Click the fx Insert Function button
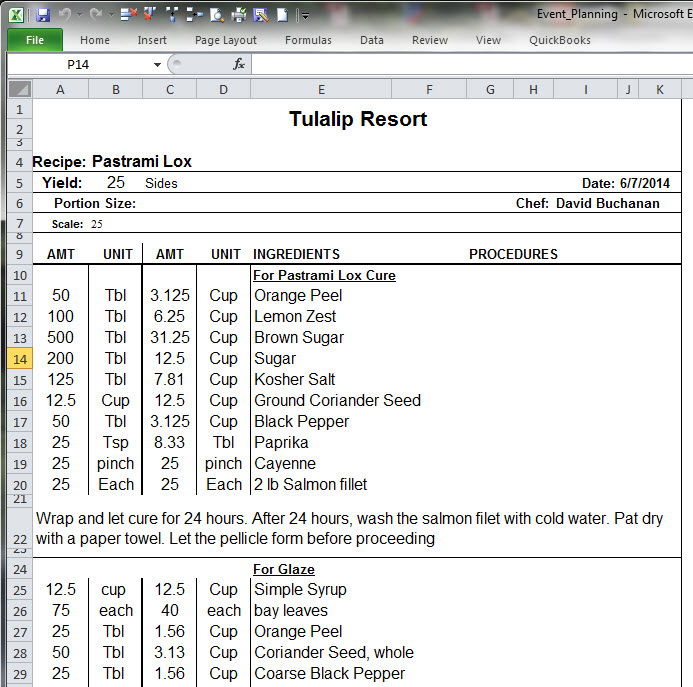The image size is (693, 687). tap(239, 65)
